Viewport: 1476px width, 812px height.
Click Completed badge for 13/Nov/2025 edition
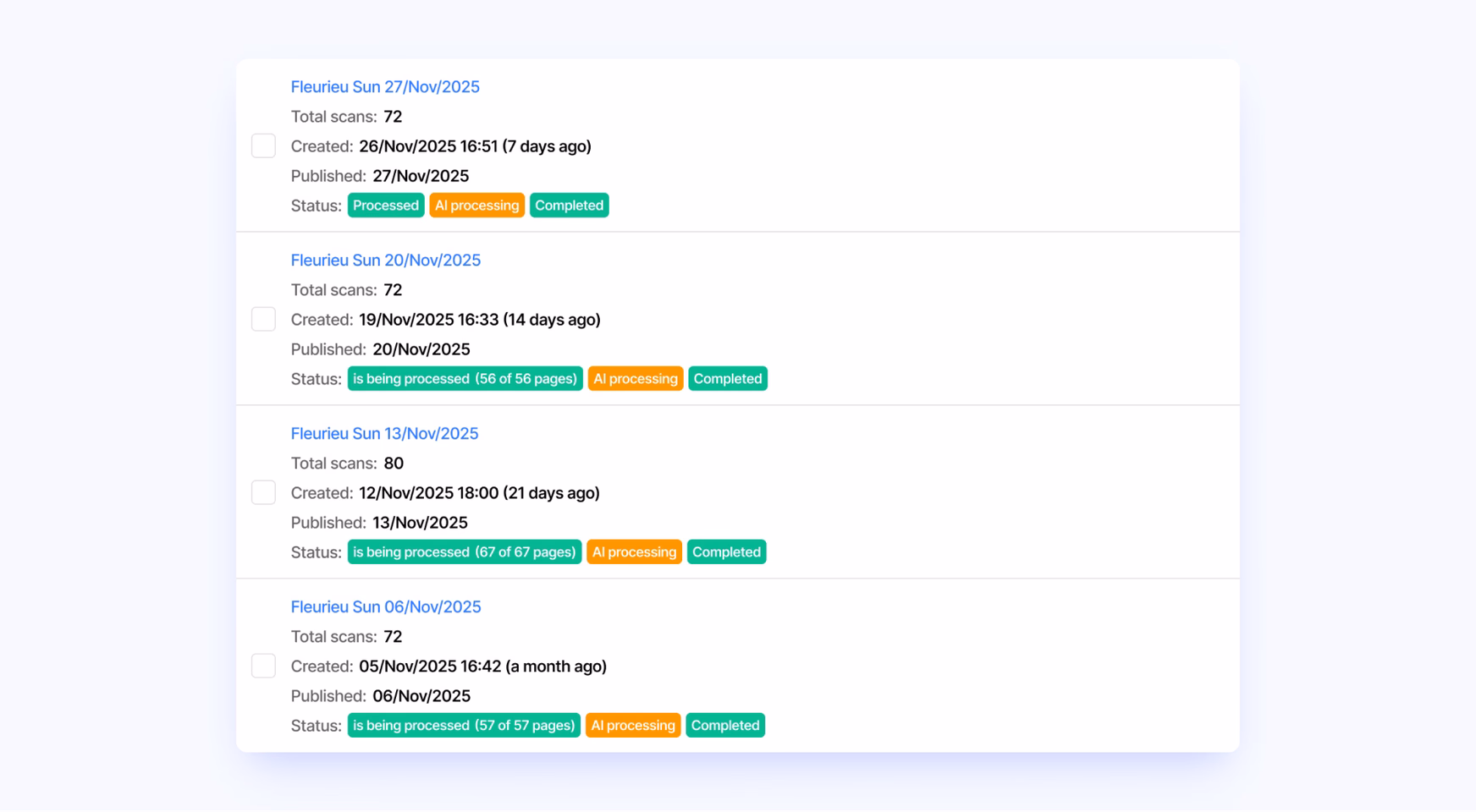click(727, 552)
